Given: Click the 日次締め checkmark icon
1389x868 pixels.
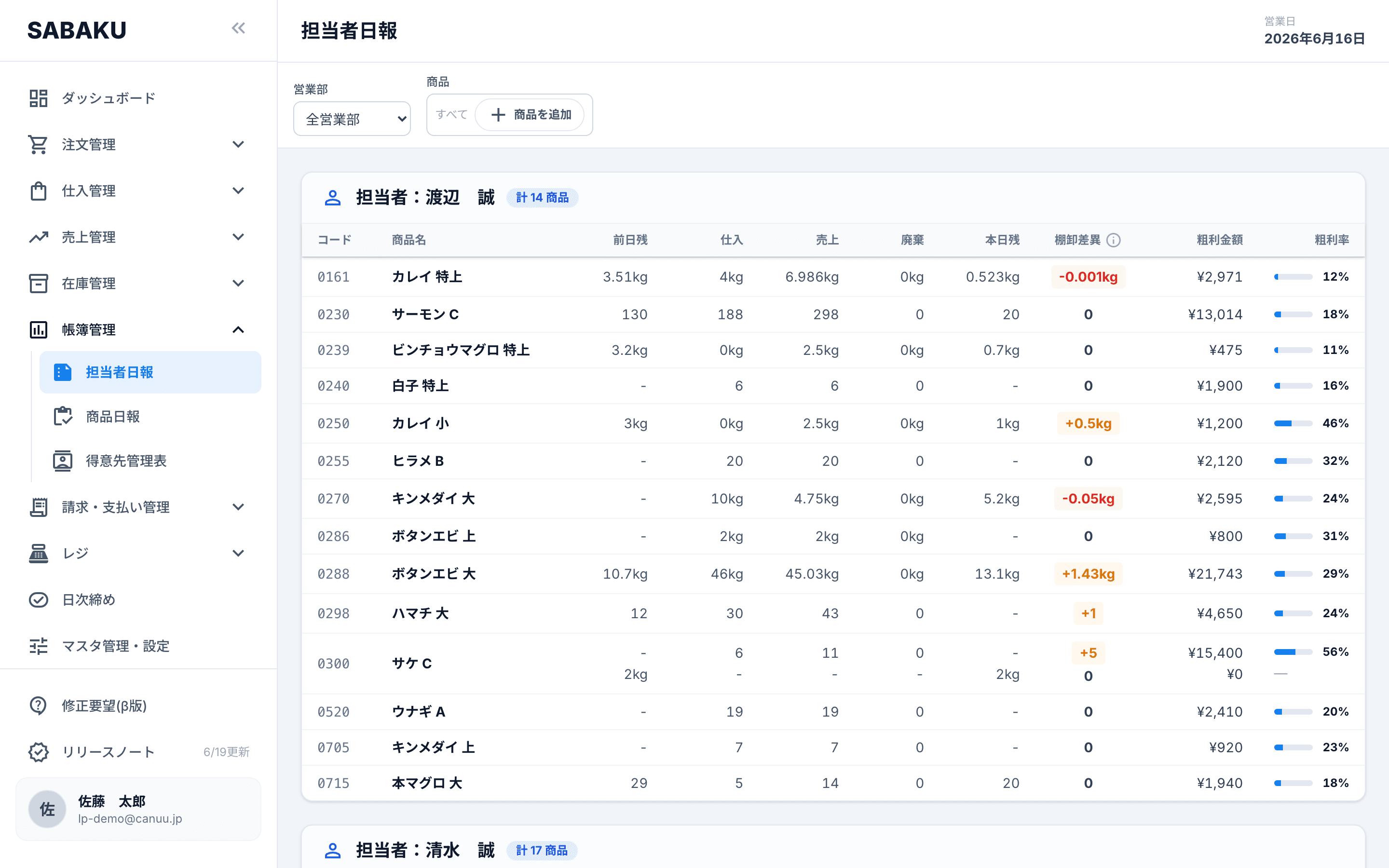Looking at the screenshot, I should pyautogui.click(x=39, y=600).
